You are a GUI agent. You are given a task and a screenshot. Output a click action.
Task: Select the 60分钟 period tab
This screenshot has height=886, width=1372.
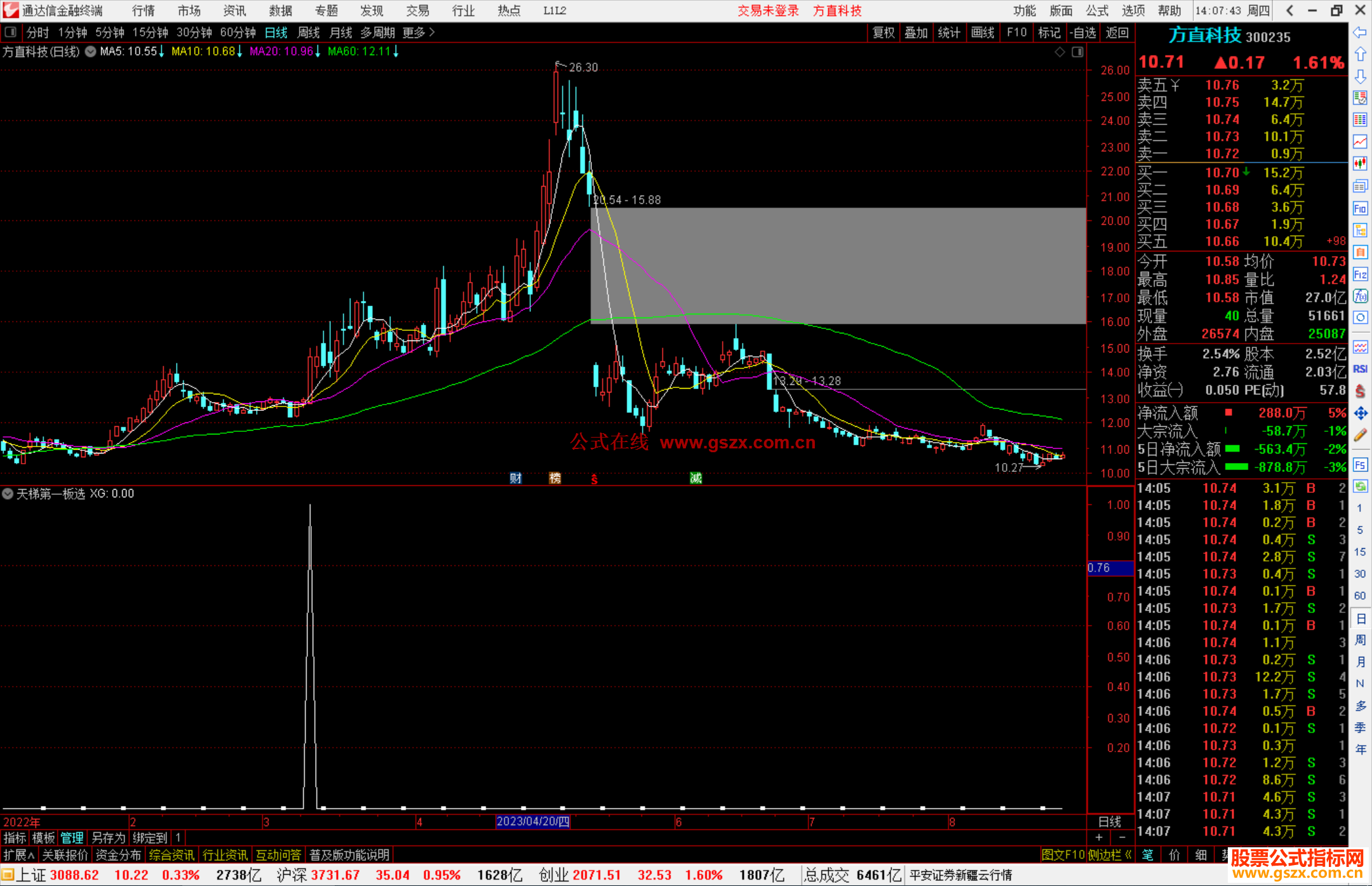point(238,32)
